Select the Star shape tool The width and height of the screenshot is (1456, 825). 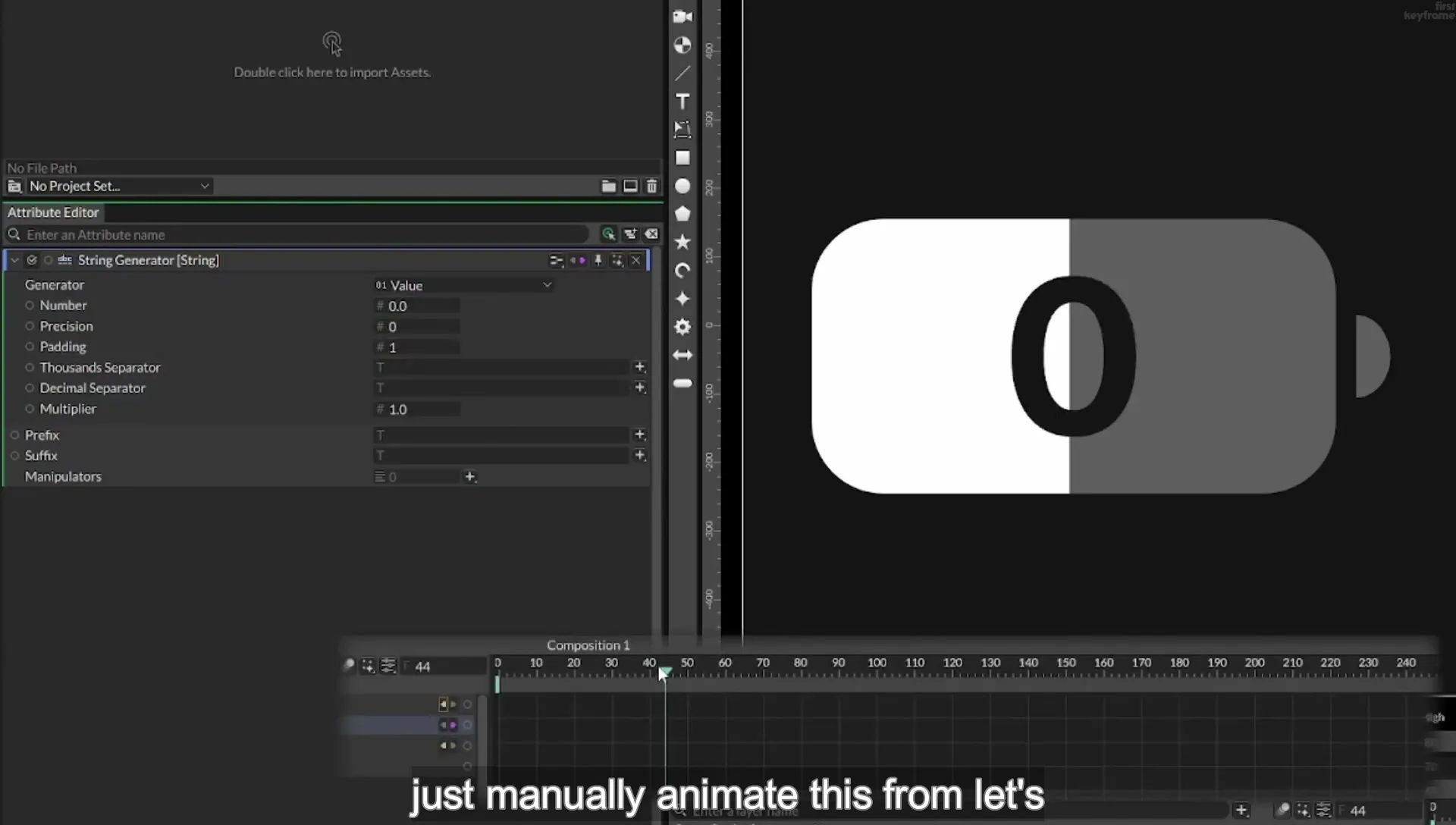tap(682, 242)
